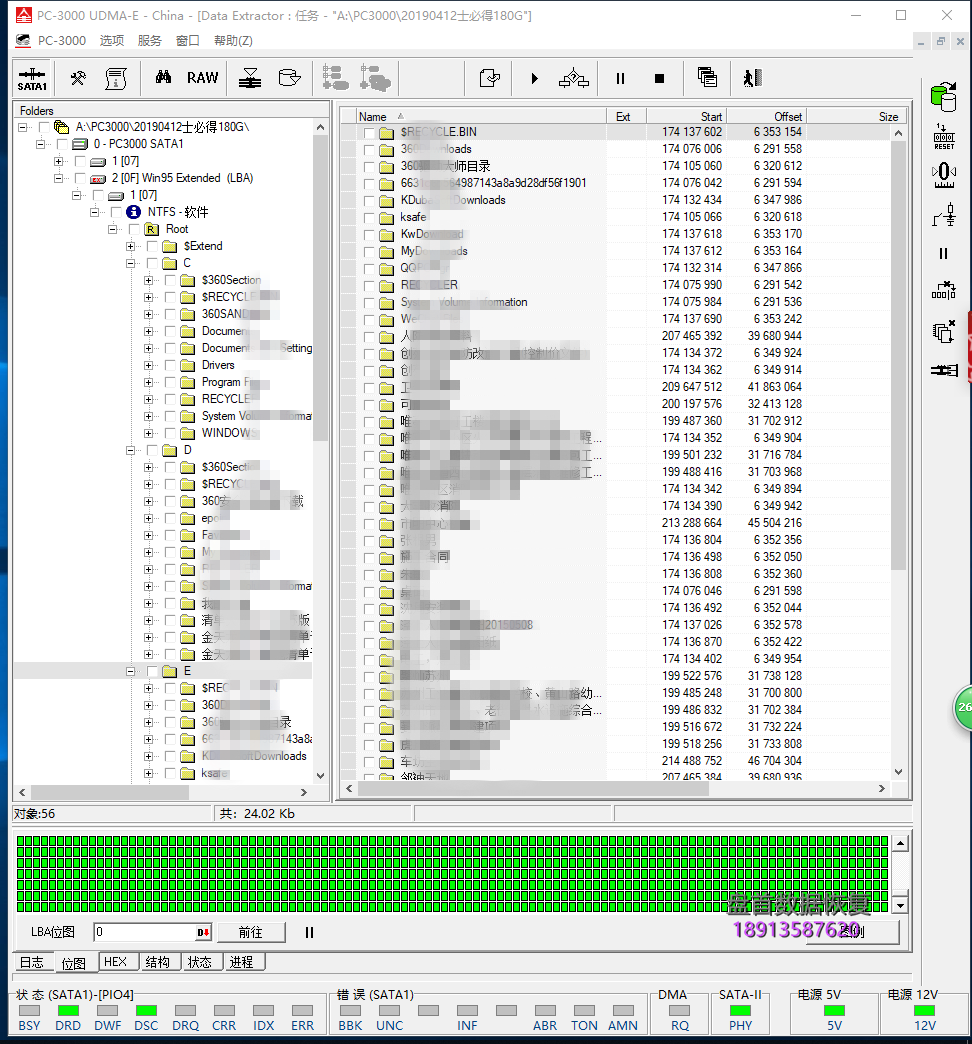Image resolution: width=972 pixels, height=1044 pixels.
Task: Check the $Extend folder checkbox in tree
Action: pos(152,246)
